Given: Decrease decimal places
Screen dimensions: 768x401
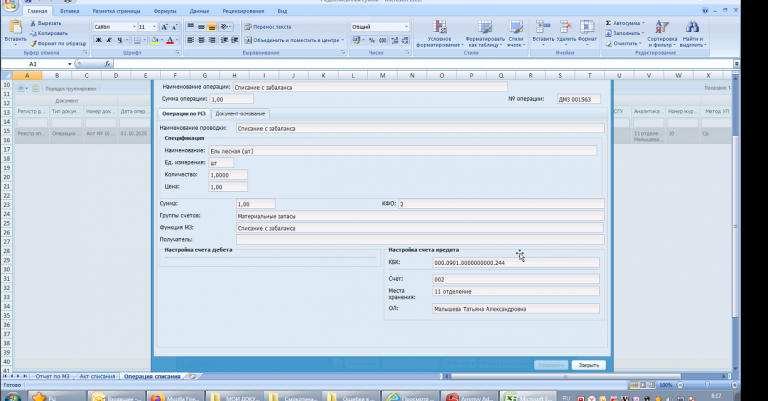Looking at the screenshot, I should [405, 40].
